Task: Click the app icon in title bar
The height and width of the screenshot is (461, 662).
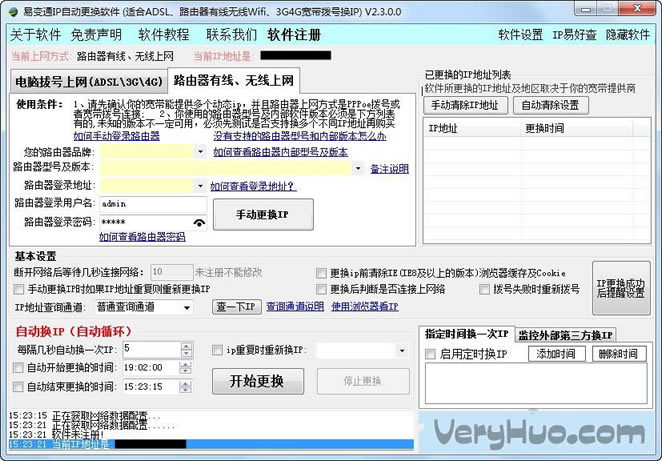Action: [13, 11]
